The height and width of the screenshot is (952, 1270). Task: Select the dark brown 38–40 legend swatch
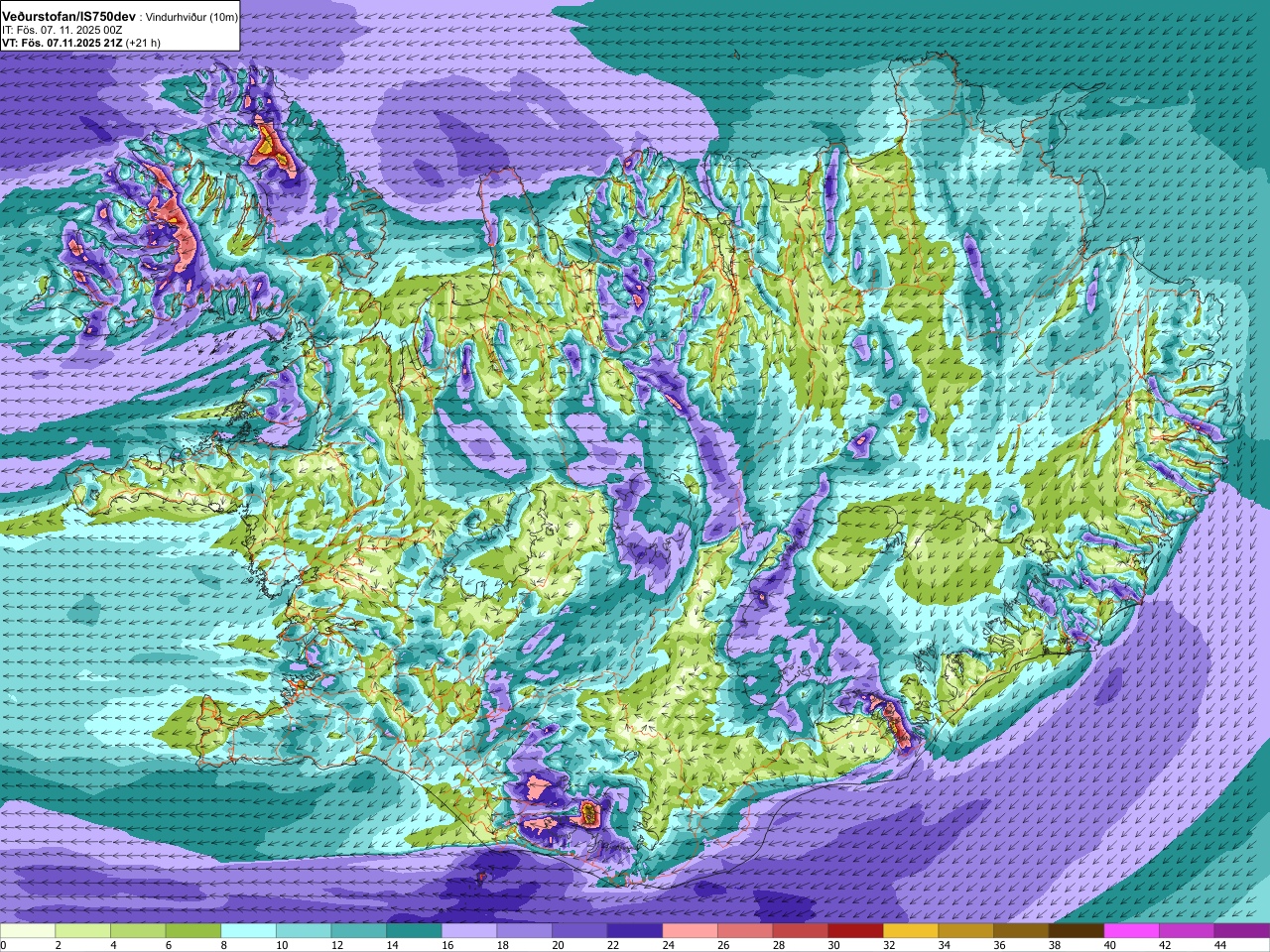point(1077,931)
